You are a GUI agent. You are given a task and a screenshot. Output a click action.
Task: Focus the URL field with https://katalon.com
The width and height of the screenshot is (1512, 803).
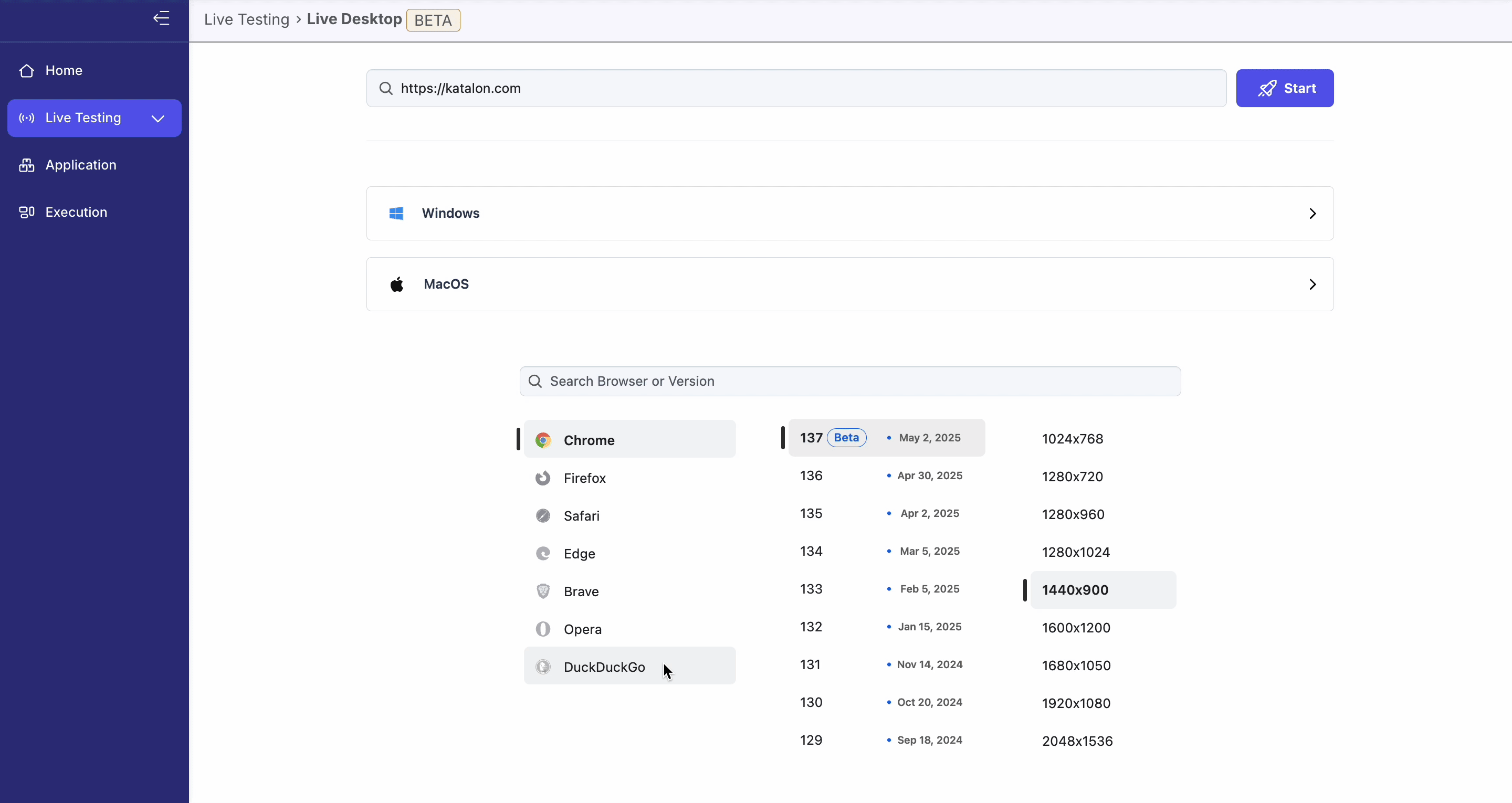(x=796, y=88)
